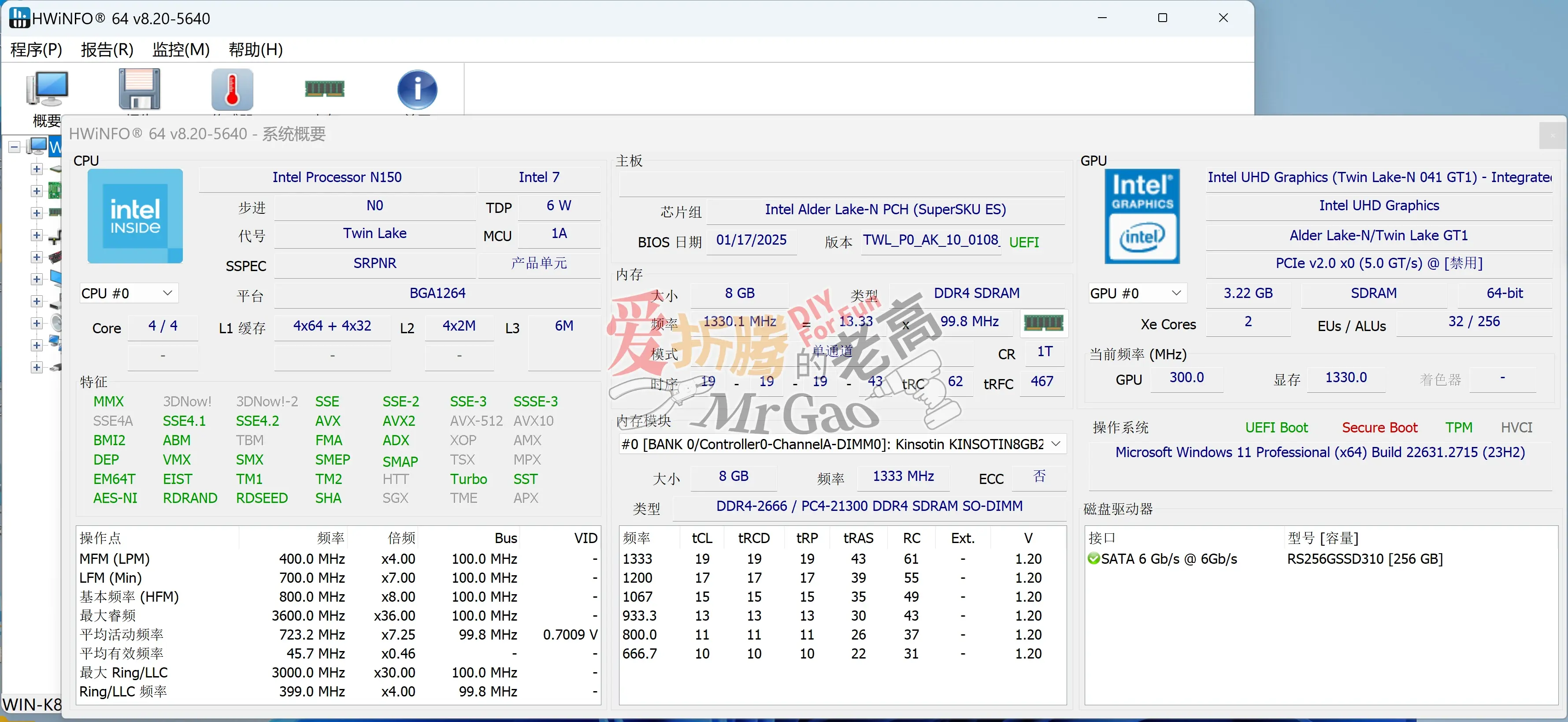Click the memory module icon beside 99.8 MHz
This screenshot has width=1568, height=722.
[x=1043, y=323]
